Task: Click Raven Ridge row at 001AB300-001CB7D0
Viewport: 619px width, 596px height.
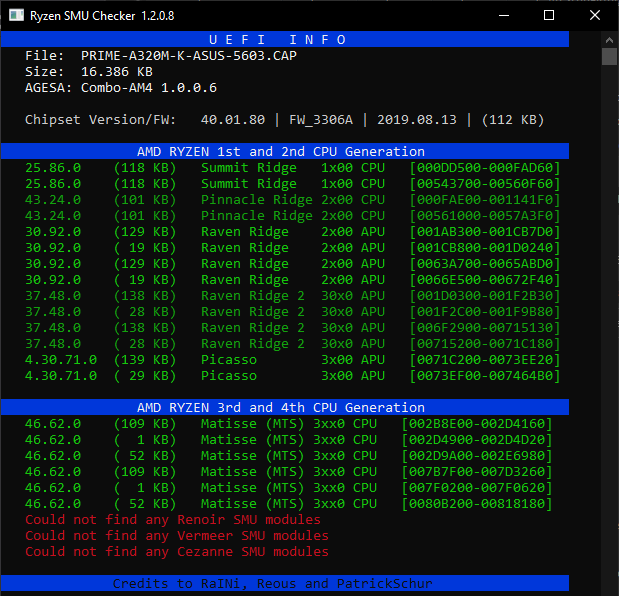Action: 293,232
